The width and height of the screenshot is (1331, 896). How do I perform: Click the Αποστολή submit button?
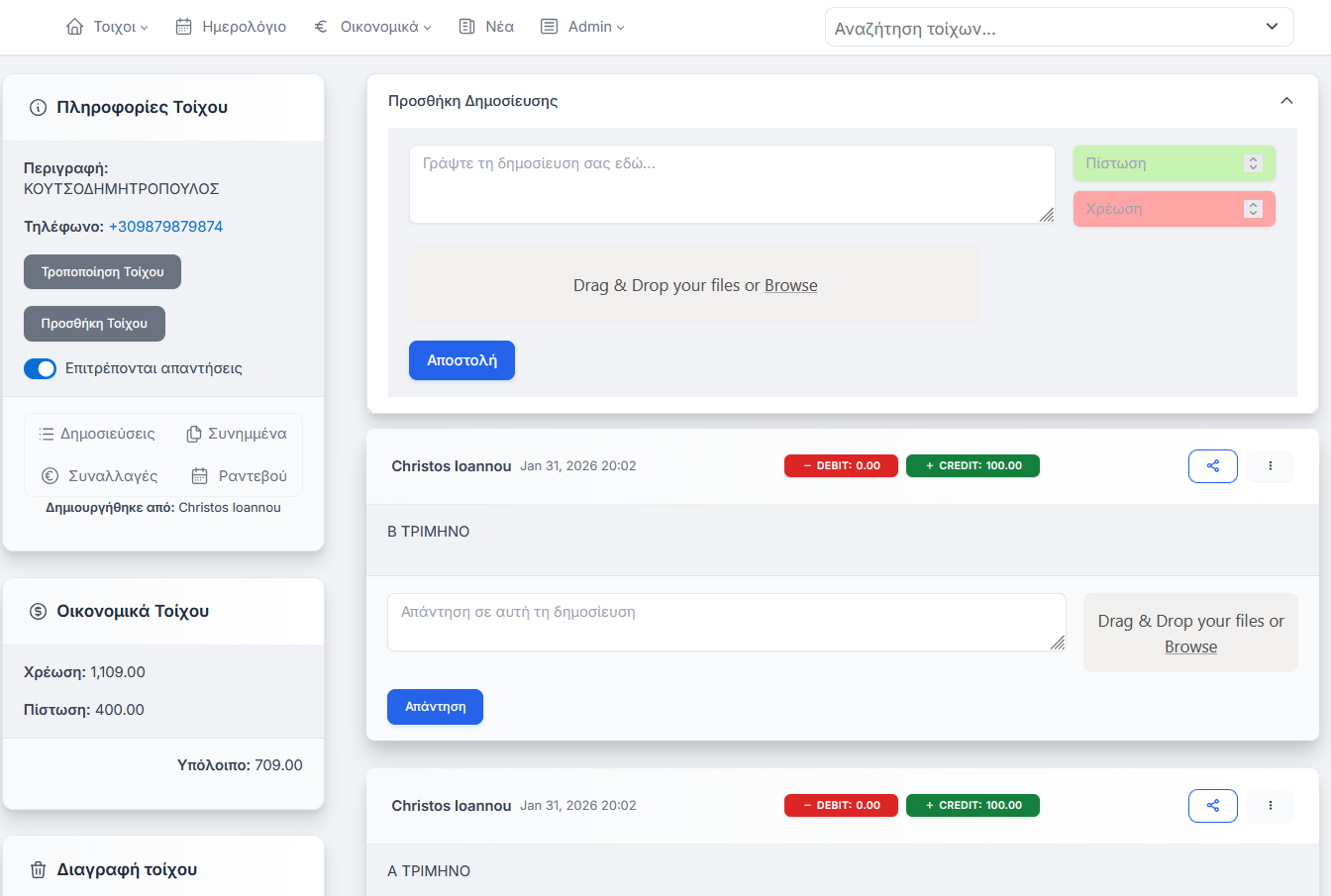pos(461,360)
